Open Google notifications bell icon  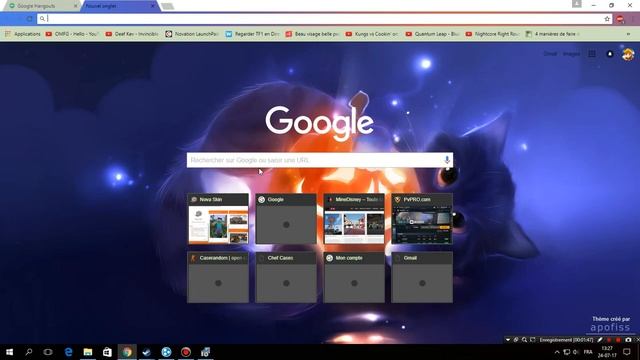click(610, 54)
